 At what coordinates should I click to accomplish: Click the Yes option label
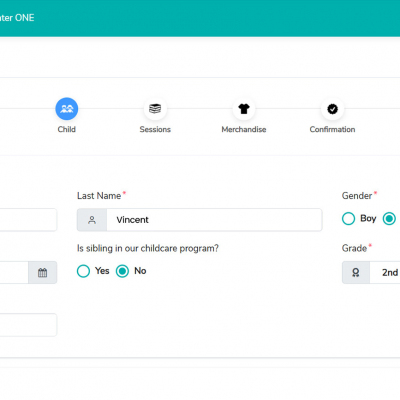click(102, 271)
